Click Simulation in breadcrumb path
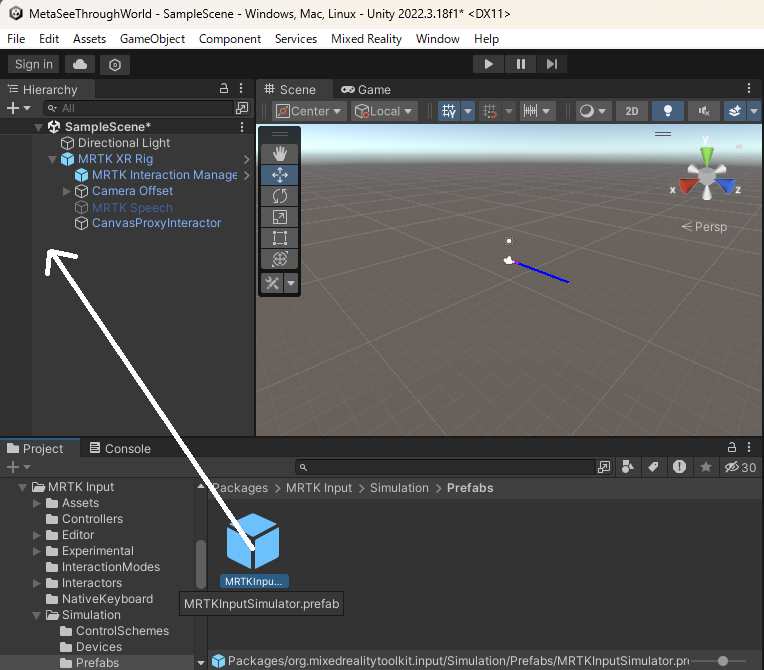 399,488
